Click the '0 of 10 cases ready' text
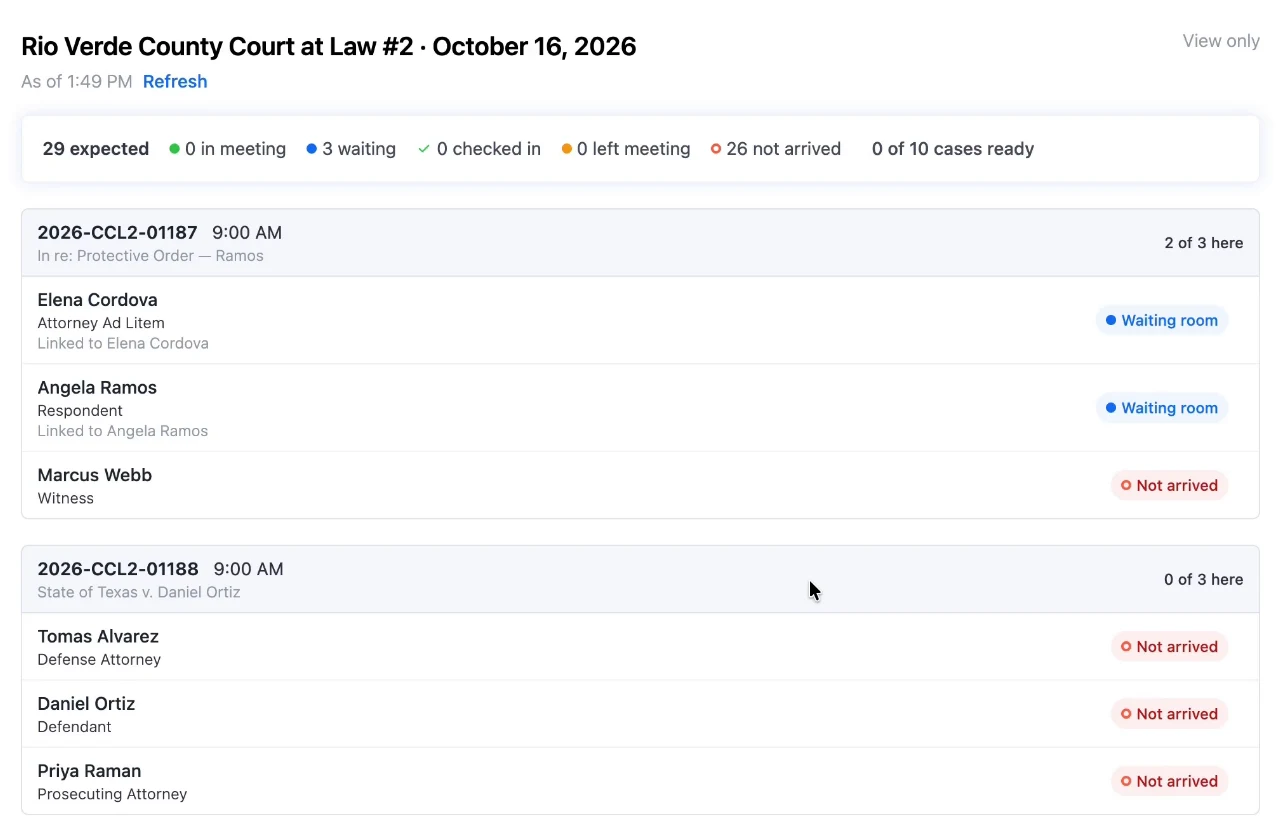 click(953, 149)
